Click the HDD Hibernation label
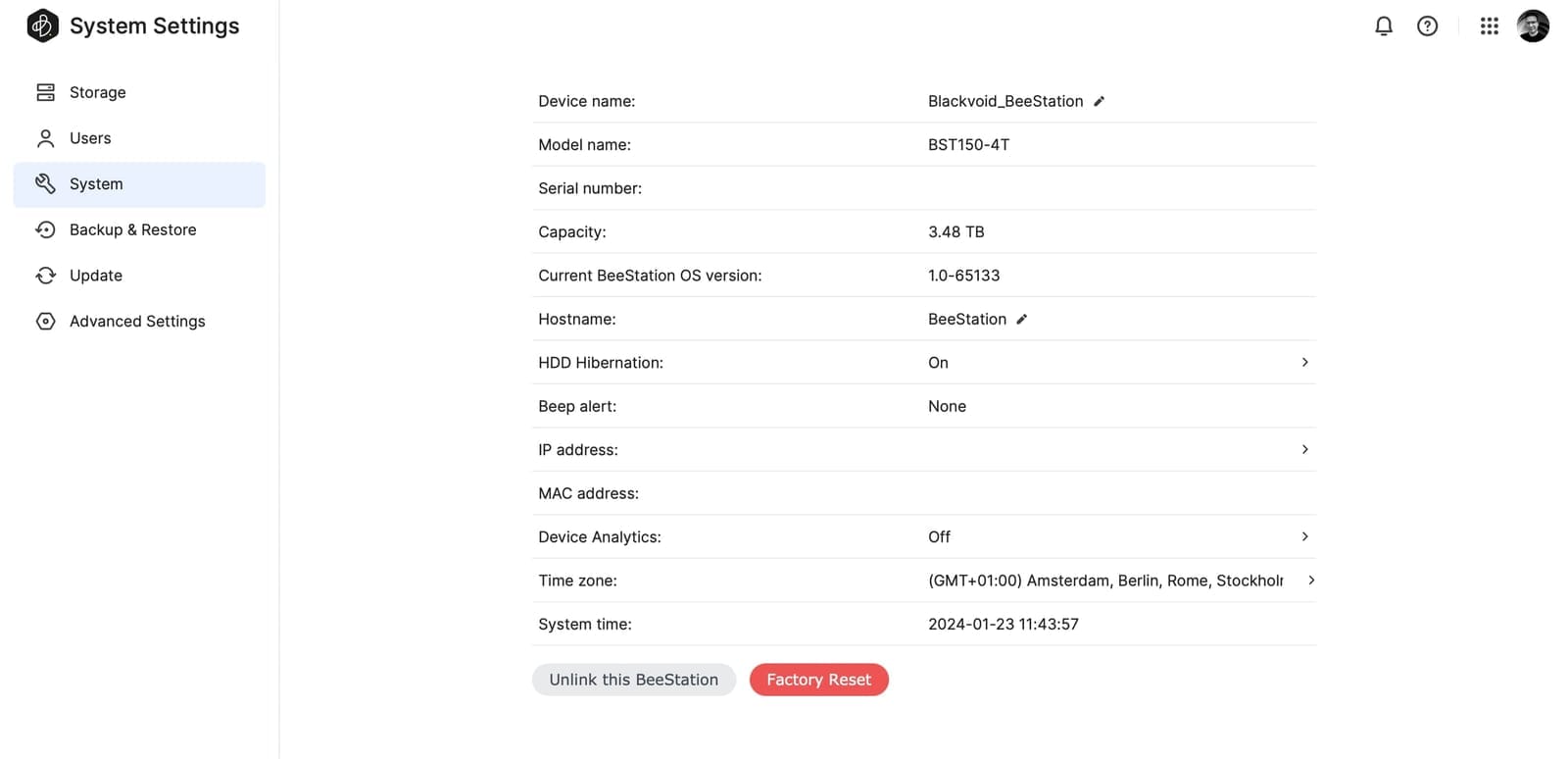1568x759 pixels. click(601, 363)
